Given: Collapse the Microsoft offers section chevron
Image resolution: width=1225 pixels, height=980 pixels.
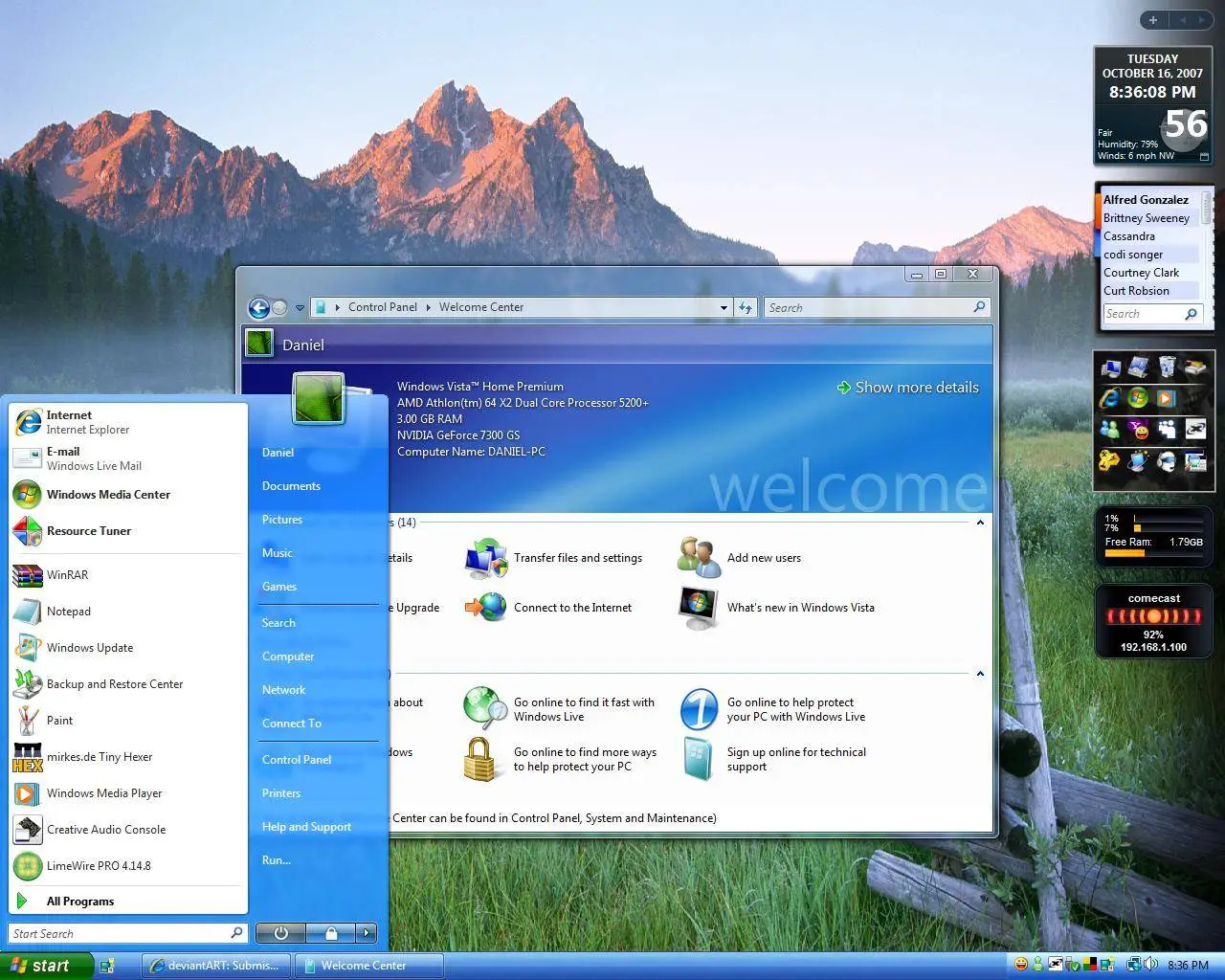Looking at the screenshot, I should (x=980, y=674).
